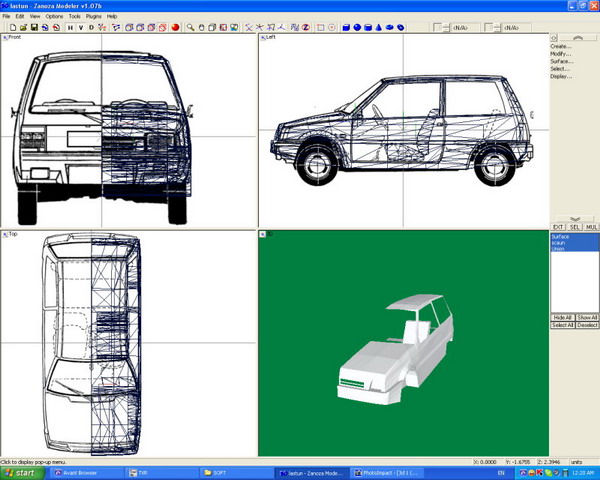The image size is (600, 480).
Task: Create a blue cylinder primitive
Action: pos(368,28)
